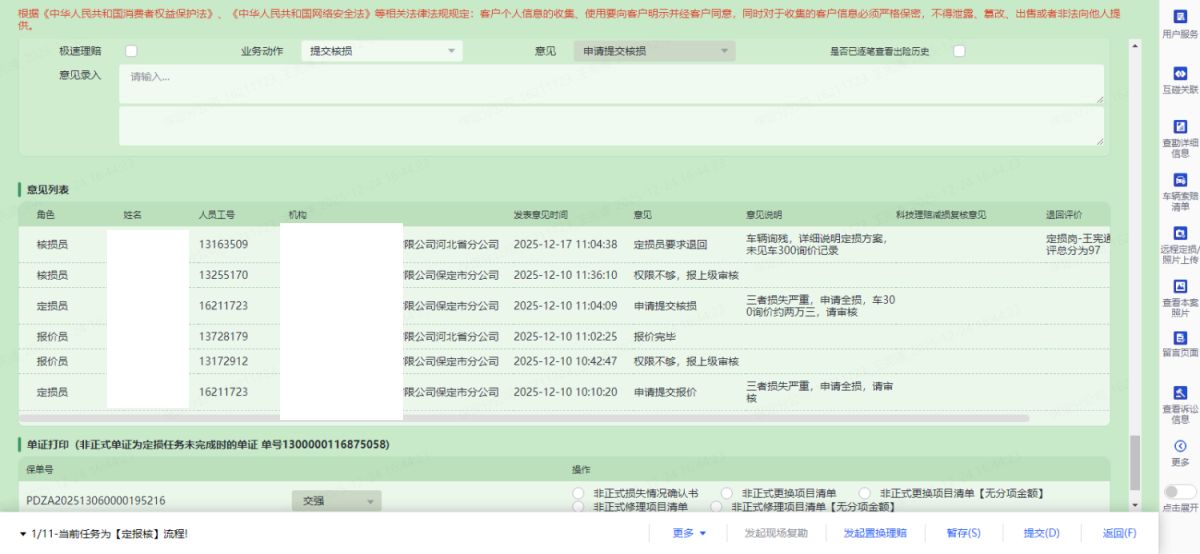Open the 更多 menu in bottom bar
1200x554 pixels.
click(689, 533)
